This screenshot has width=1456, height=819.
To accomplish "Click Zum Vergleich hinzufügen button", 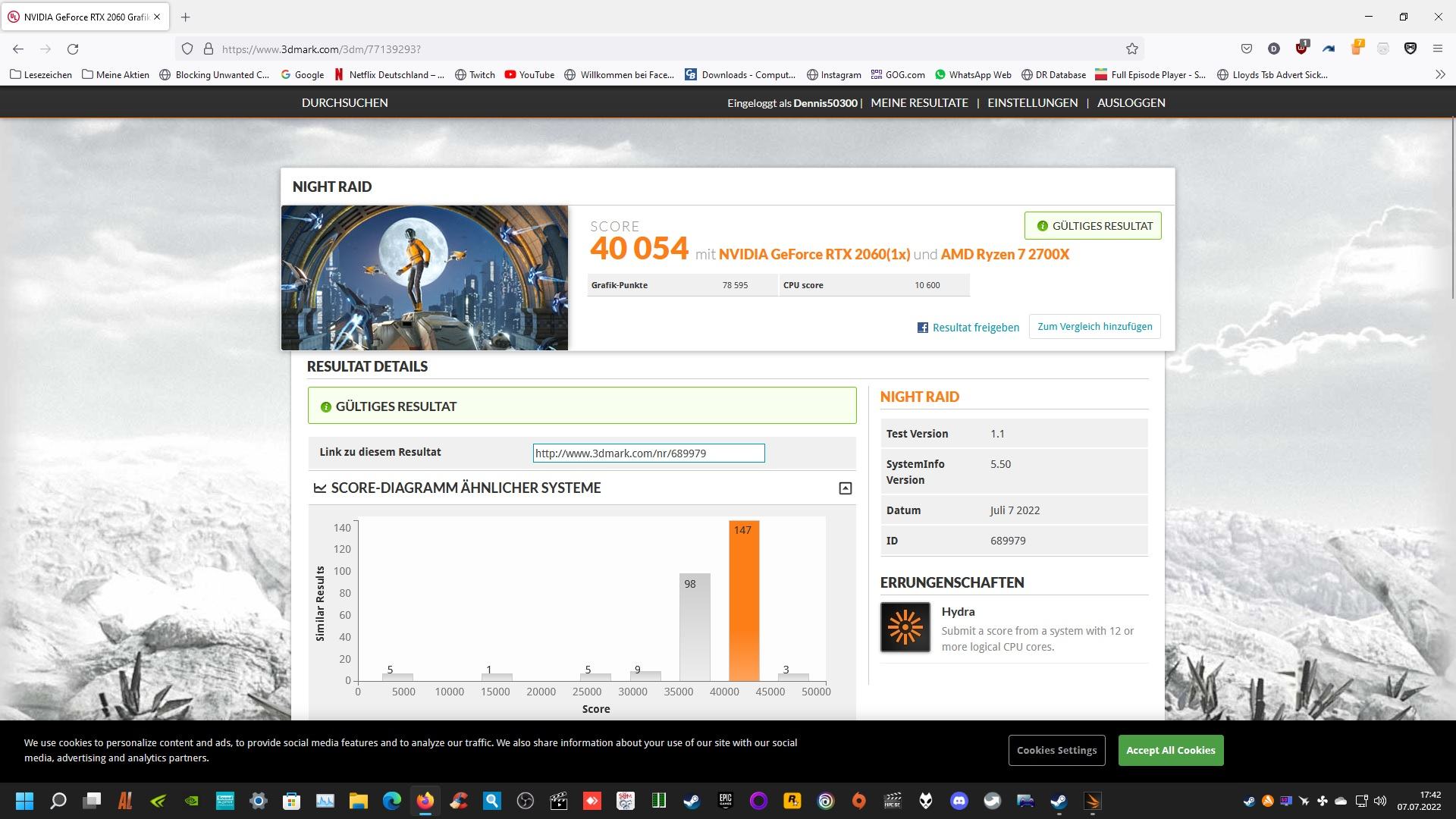I will [1094, 326].
